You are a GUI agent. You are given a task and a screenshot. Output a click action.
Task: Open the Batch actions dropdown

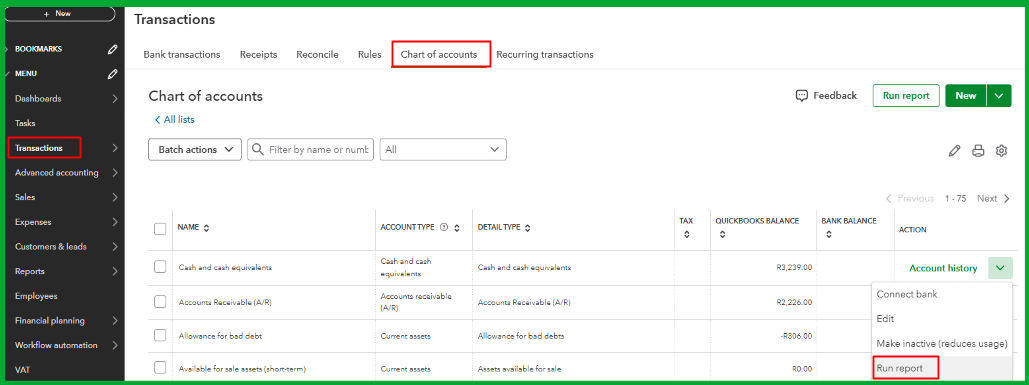pyautogui.click(x=195, y=150)
